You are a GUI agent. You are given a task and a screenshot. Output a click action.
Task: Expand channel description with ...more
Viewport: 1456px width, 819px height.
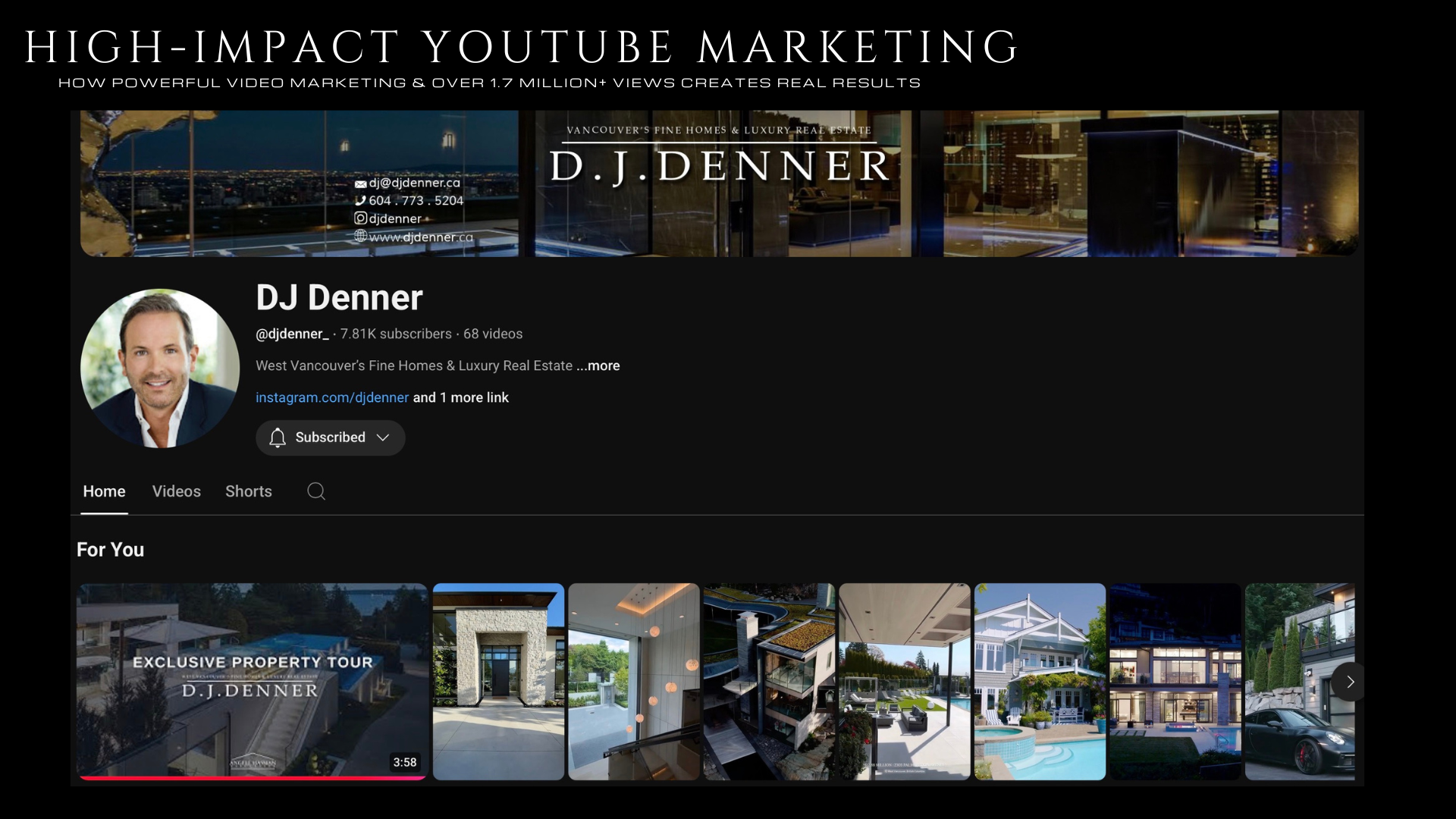click(x=598, y=366)
